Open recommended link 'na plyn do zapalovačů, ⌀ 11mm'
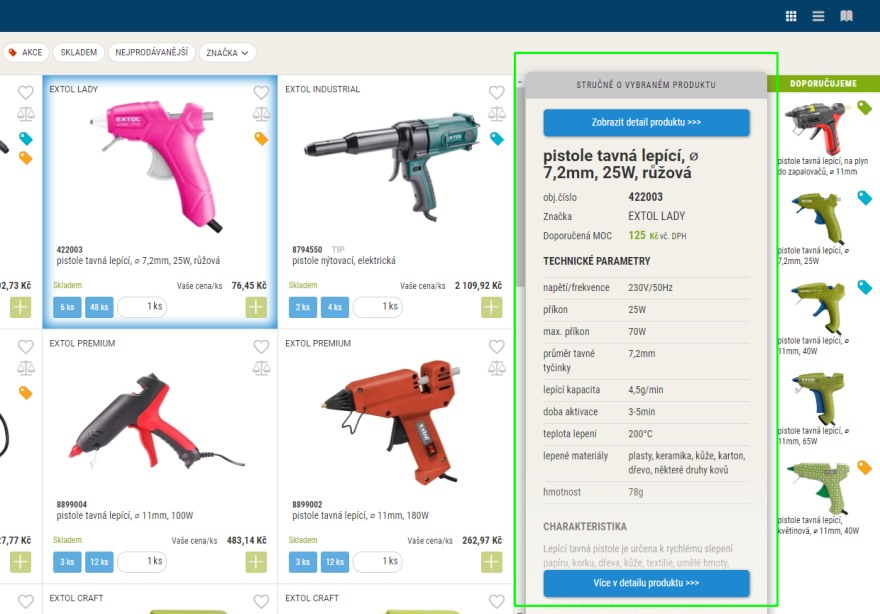The width and height of the screenshot is (880, 614). (823, 166)
